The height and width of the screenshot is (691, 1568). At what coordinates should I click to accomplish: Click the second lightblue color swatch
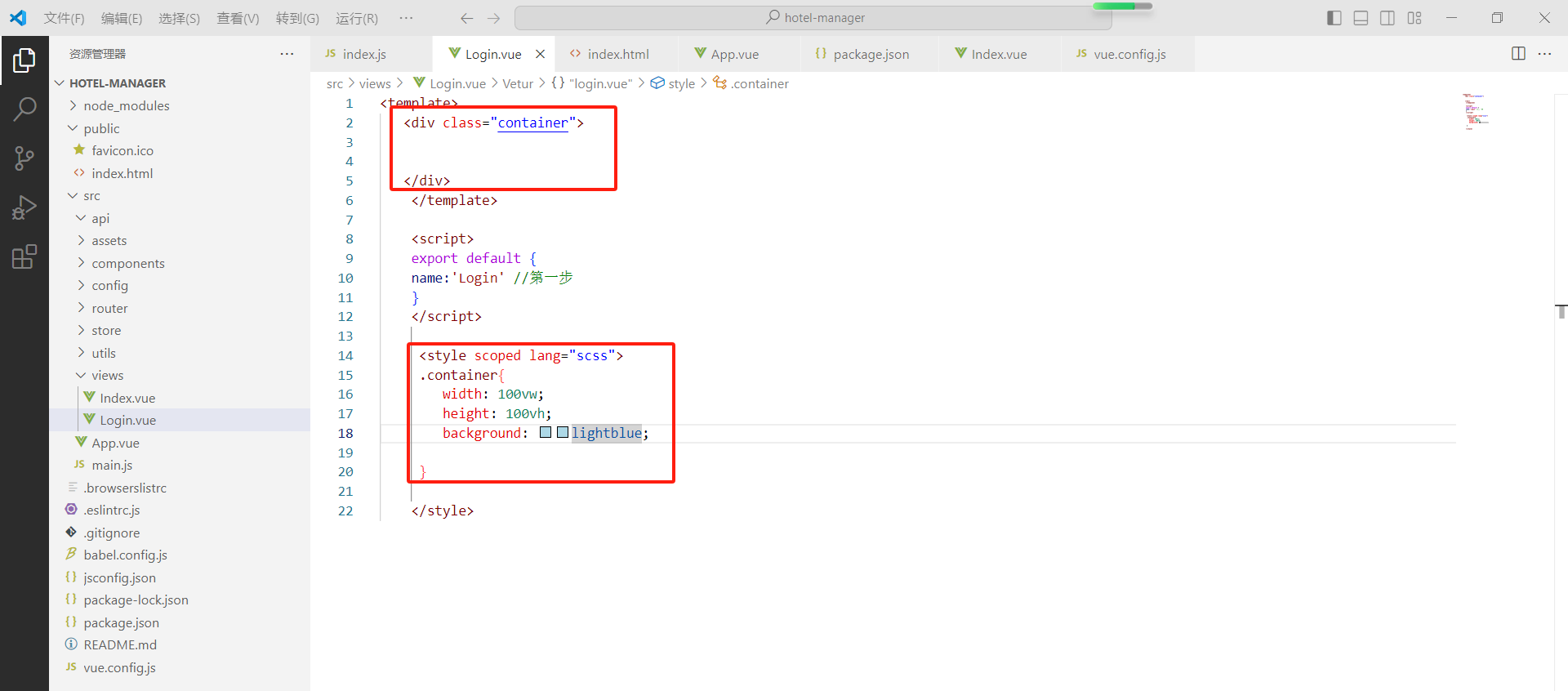pyautogui.click(x=563, y=433)
